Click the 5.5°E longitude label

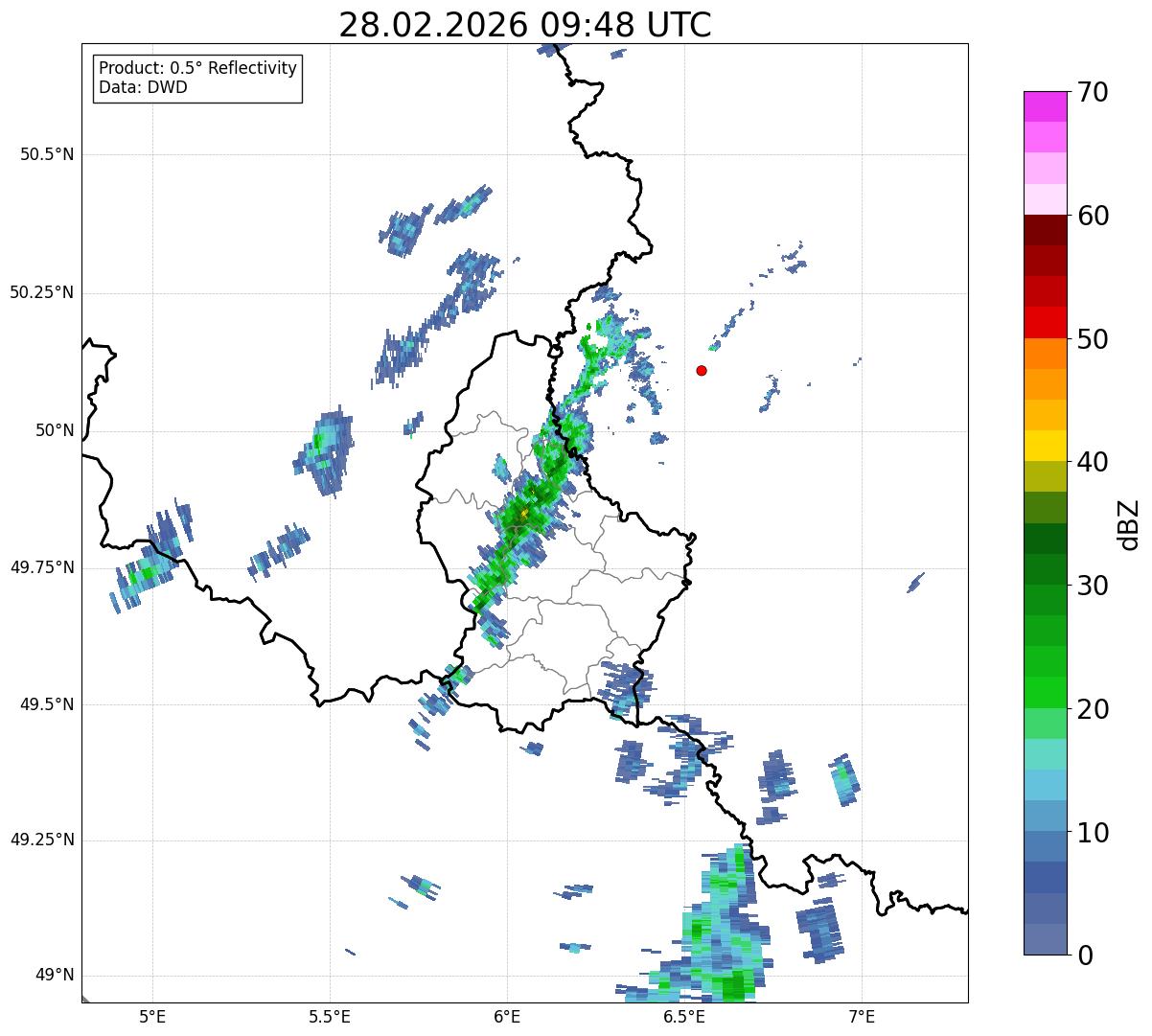pos(330,1016)
